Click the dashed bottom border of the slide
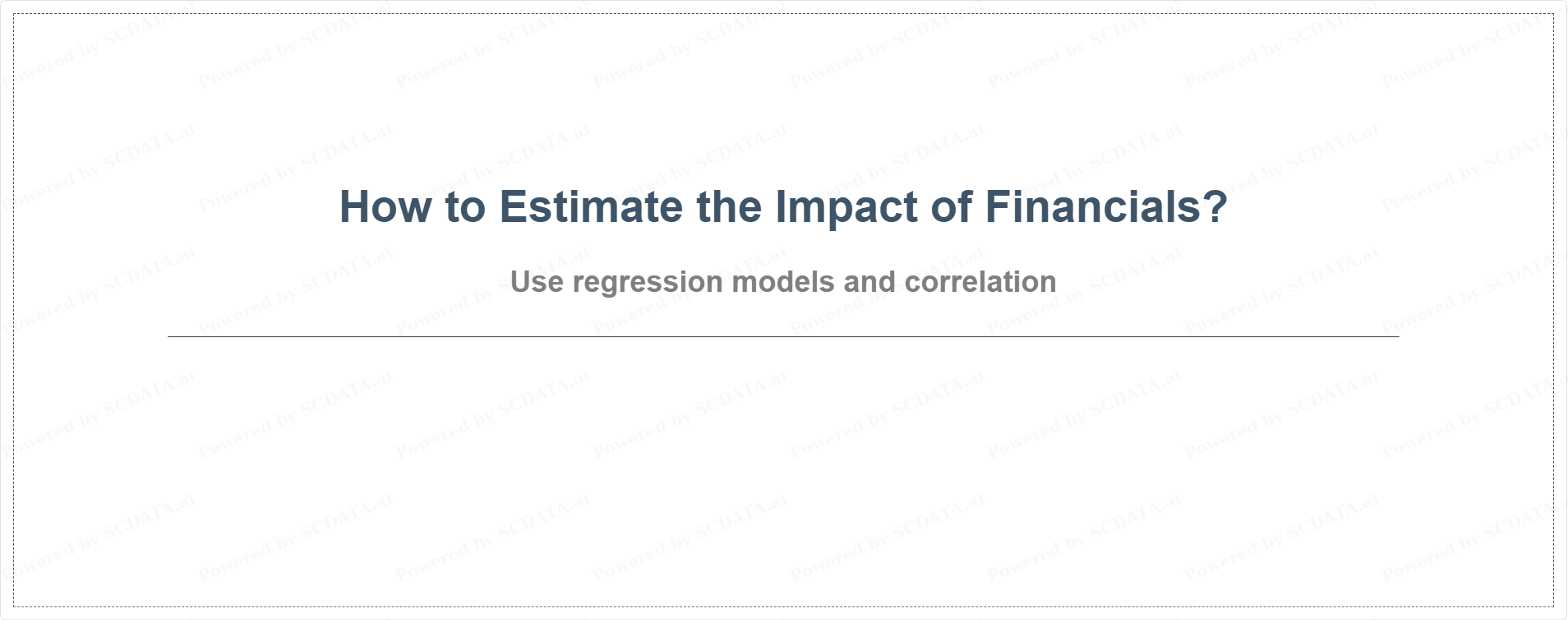Viewport: 1568px width, 620px height. [783, 606]
